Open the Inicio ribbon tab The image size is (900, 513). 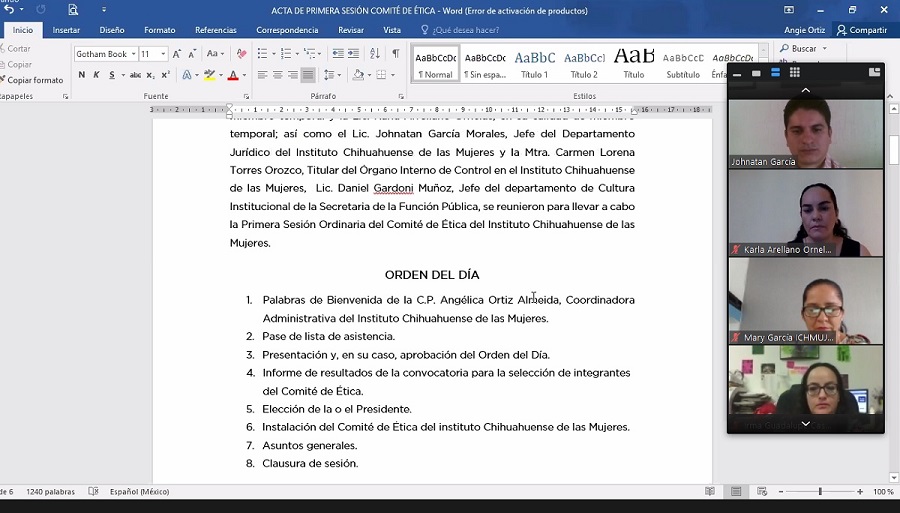pos(23,30)
